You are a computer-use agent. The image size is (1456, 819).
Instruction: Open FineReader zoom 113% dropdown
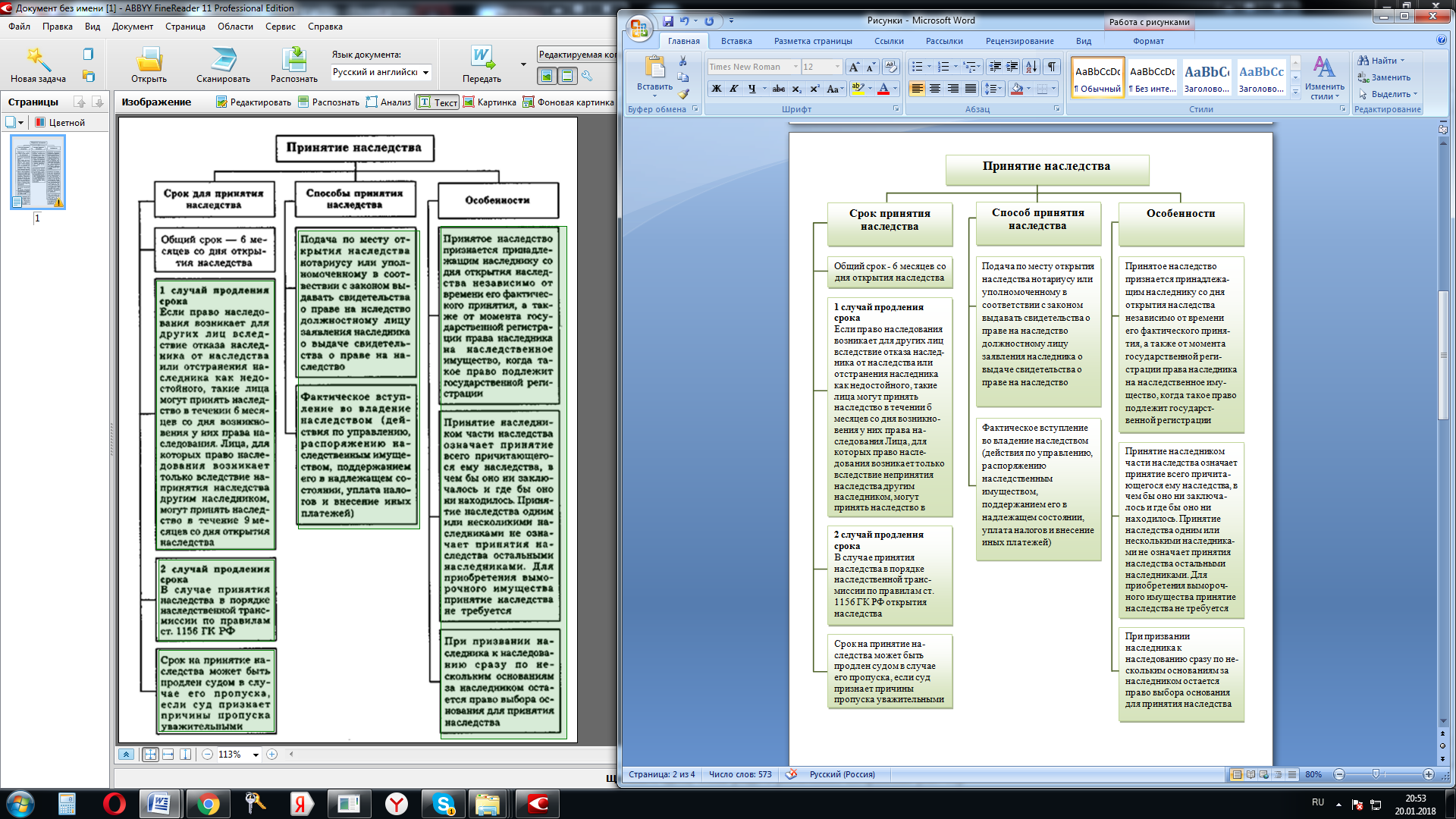256,755
